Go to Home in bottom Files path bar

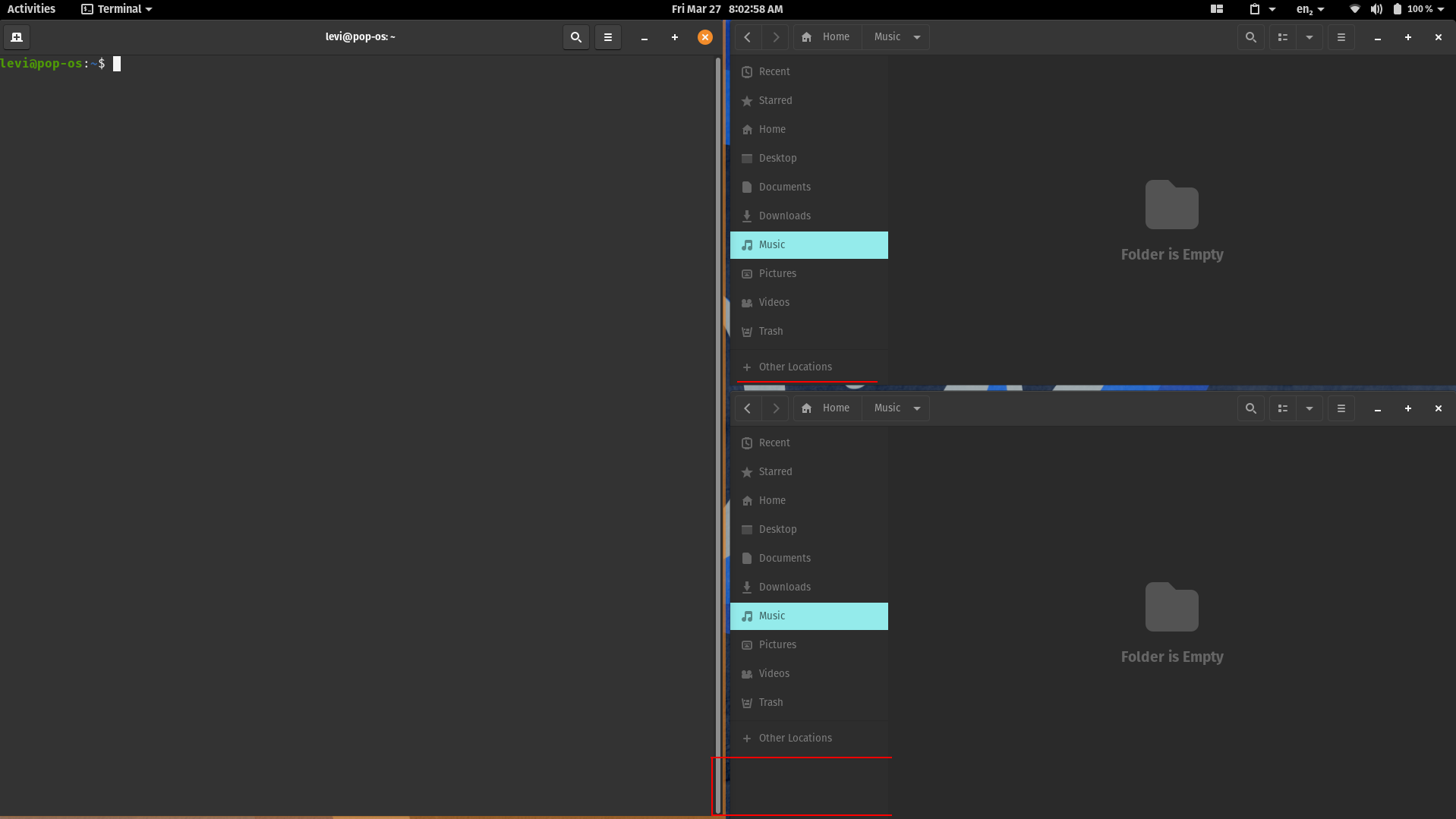pos(827,408)
